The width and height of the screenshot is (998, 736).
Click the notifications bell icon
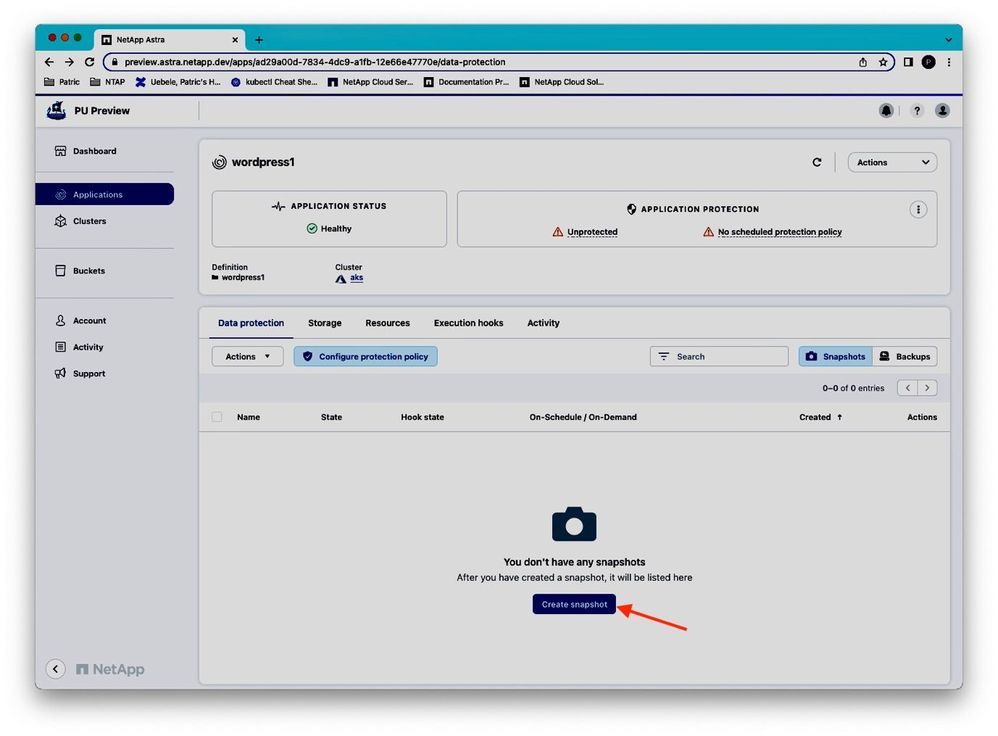(x=886, y=111)
